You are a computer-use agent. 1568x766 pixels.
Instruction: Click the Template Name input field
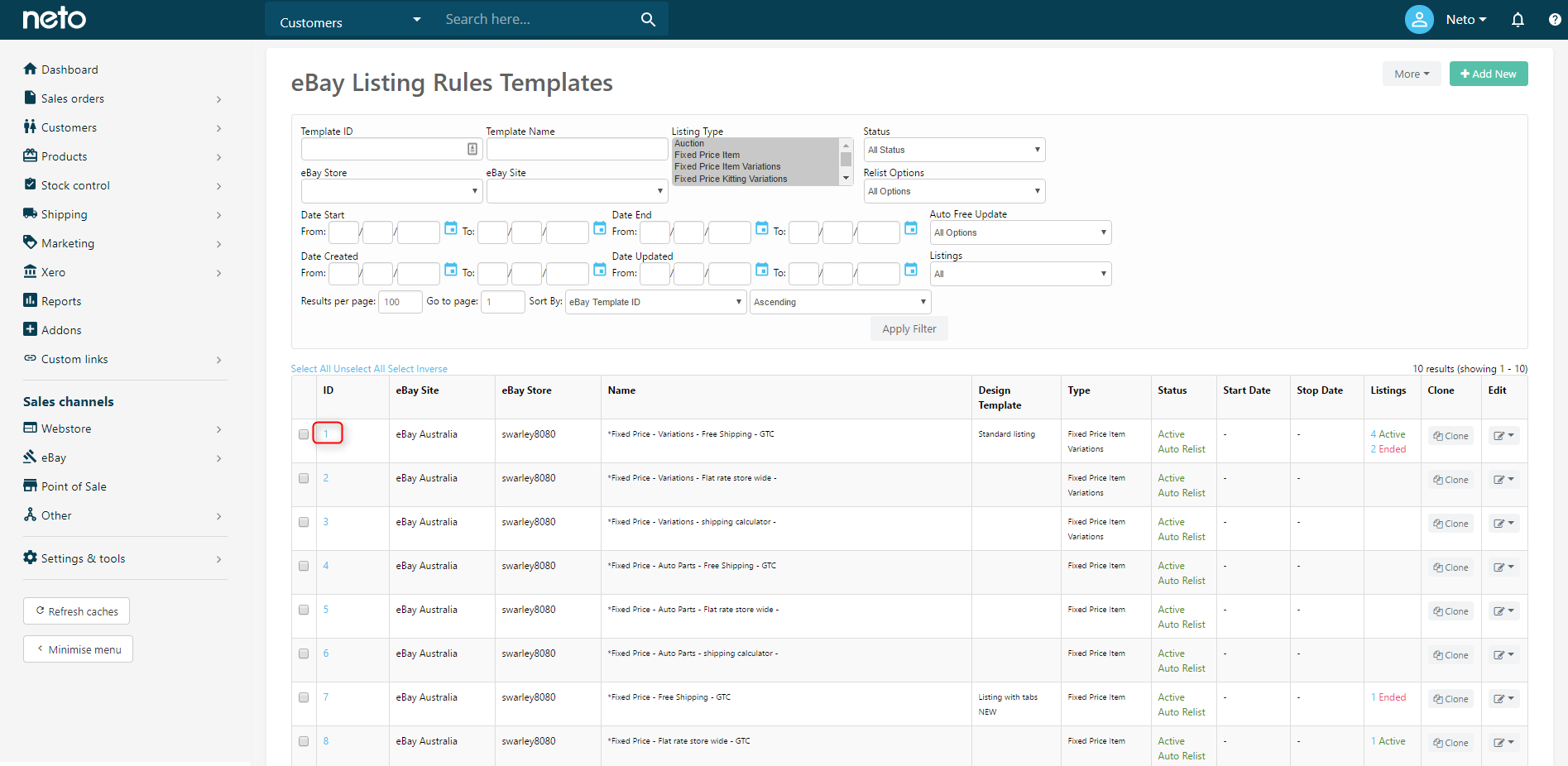(x=577, y=149)
